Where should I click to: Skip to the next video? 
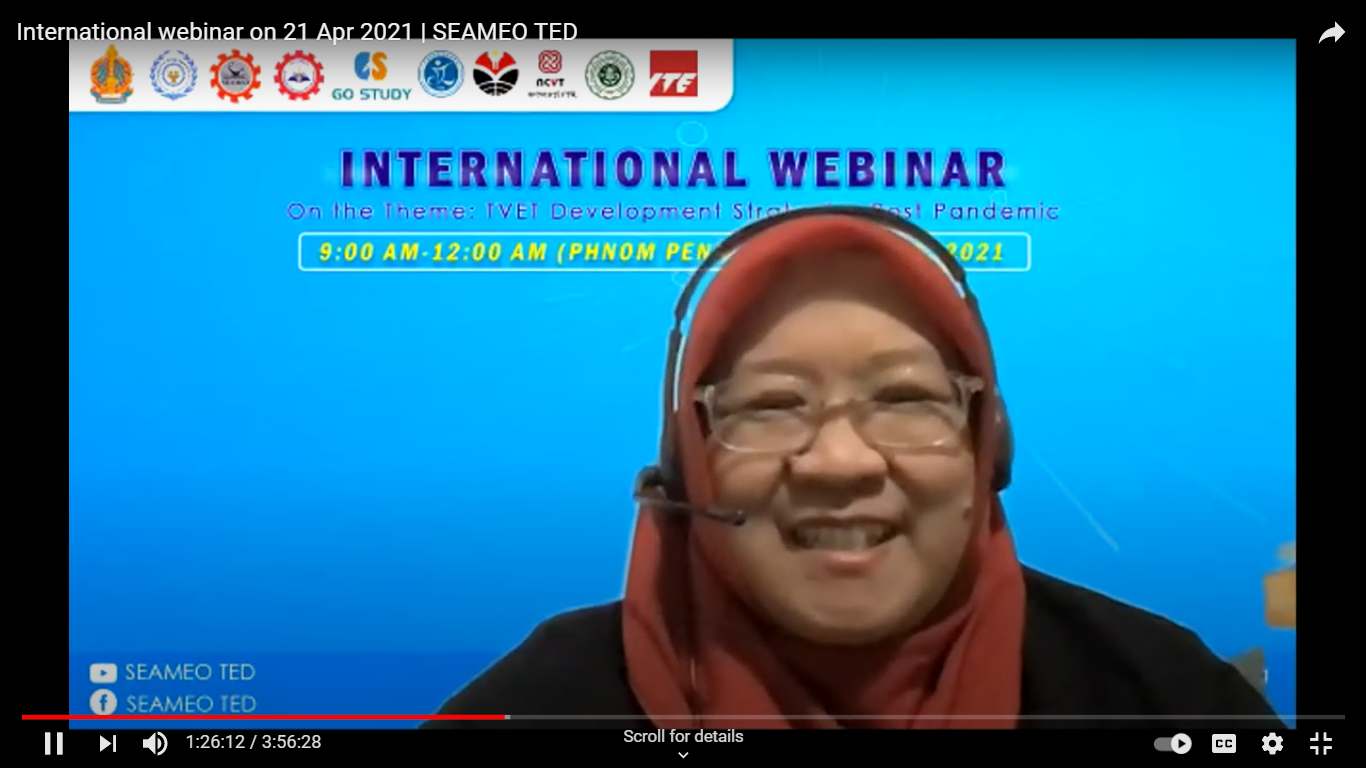click(x=107, y=743)
